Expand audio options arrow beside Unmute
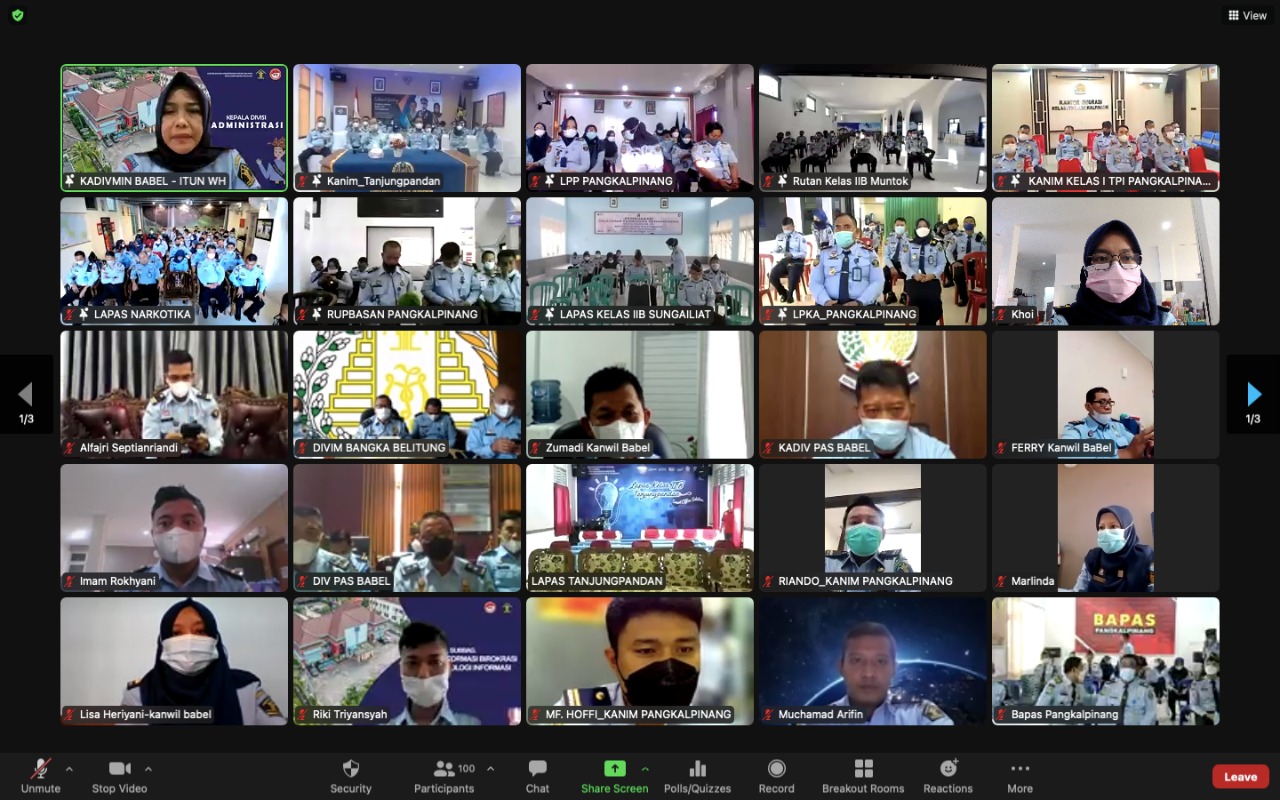Image resolution: width=1280 pixels, height=800 pixels. [69, 769]
